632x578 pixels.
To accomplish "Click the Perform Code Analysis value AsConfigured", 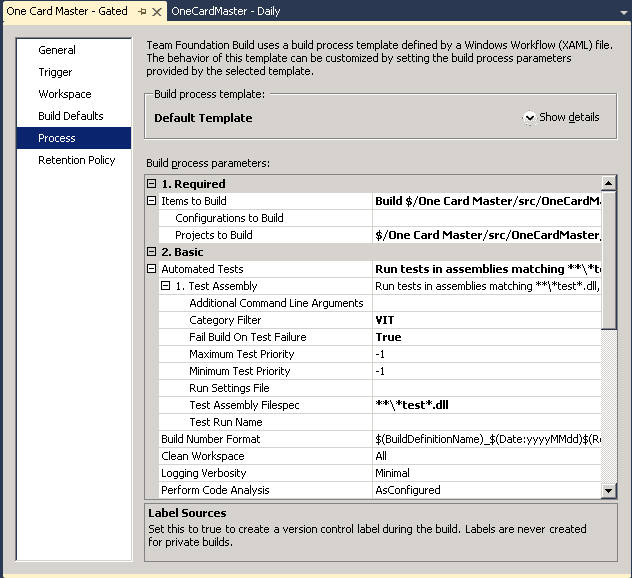I will tap(407, 490).
